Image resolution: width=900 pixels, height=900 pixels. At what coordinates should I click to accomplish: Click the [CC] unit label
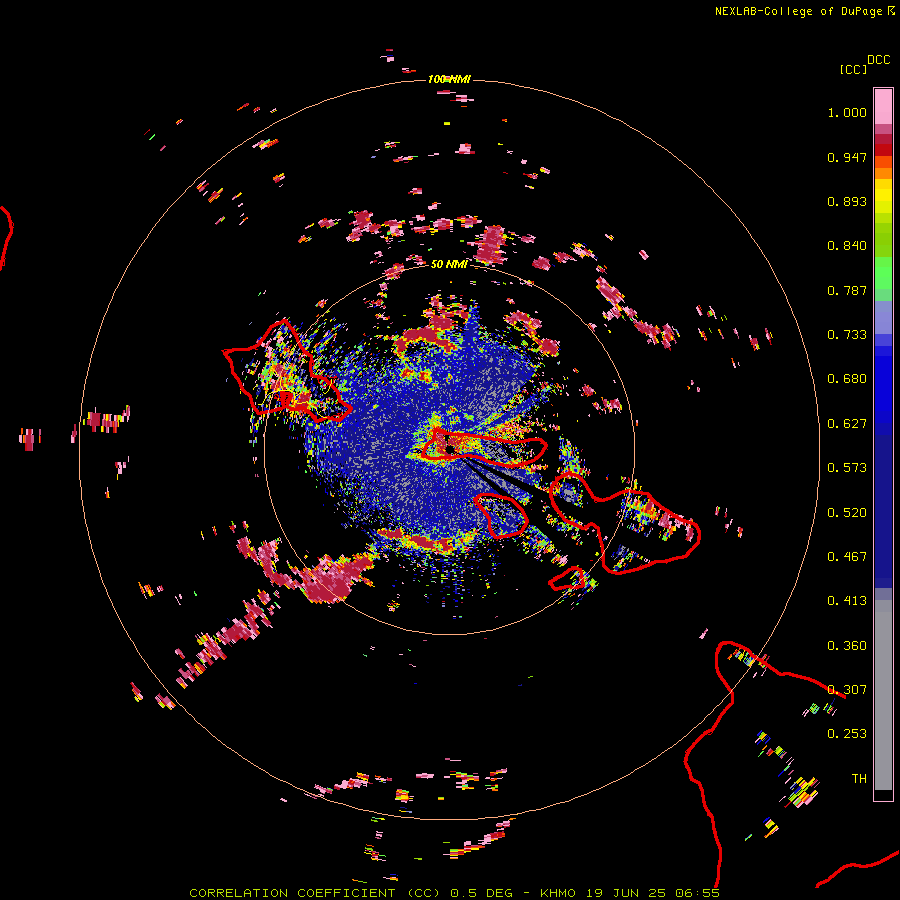point(853,69)
